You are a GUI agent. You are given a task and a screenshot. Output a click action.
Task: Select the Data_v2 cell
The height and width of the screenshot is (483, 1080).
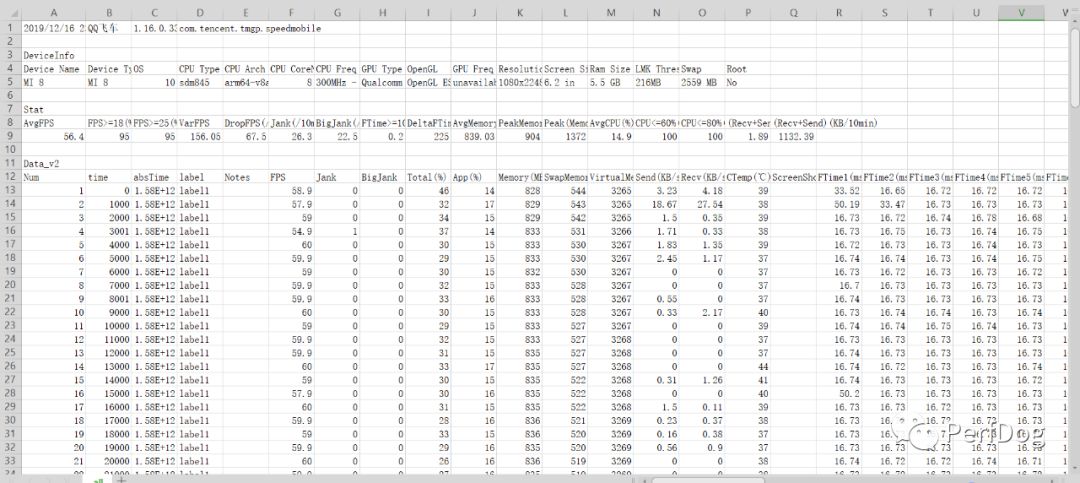54,163
